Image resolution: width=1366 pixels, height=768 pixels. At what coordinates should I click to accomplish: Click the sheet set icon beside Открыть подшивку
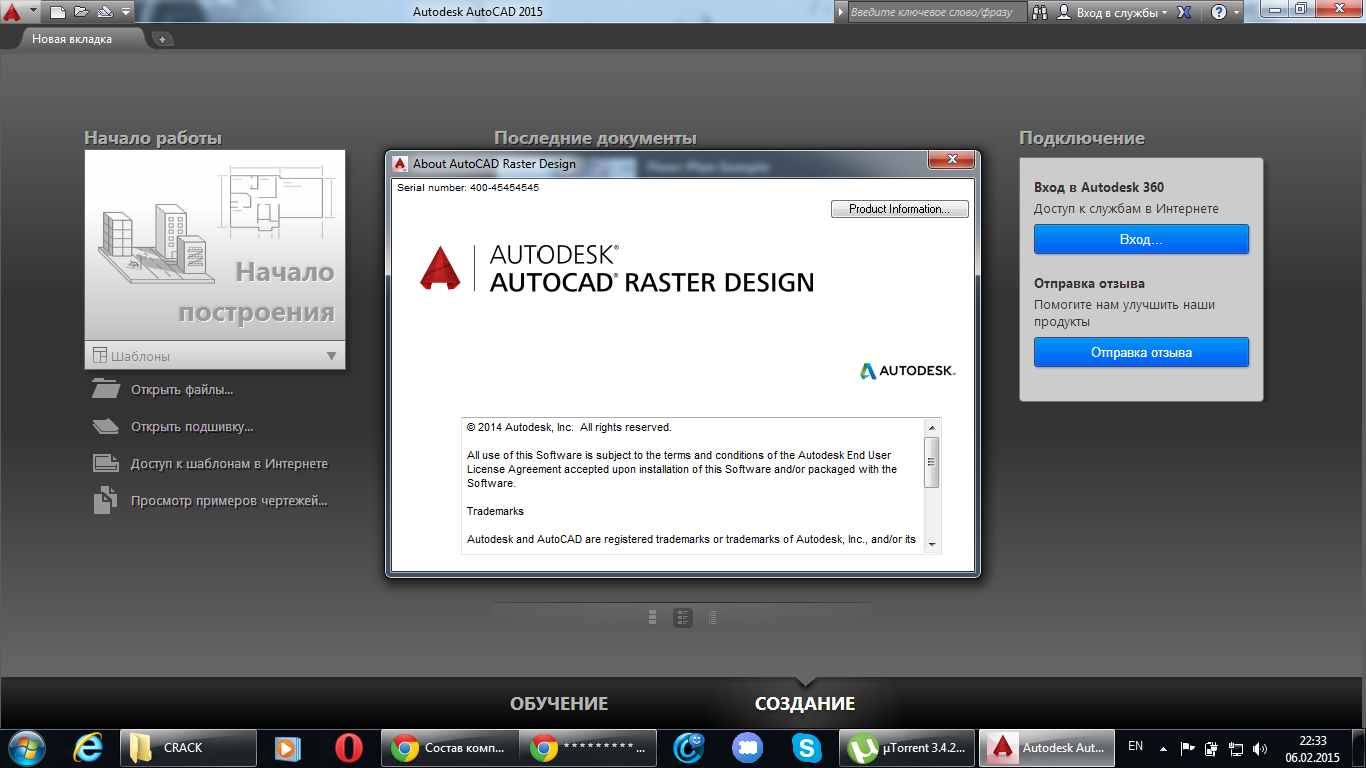105,426
